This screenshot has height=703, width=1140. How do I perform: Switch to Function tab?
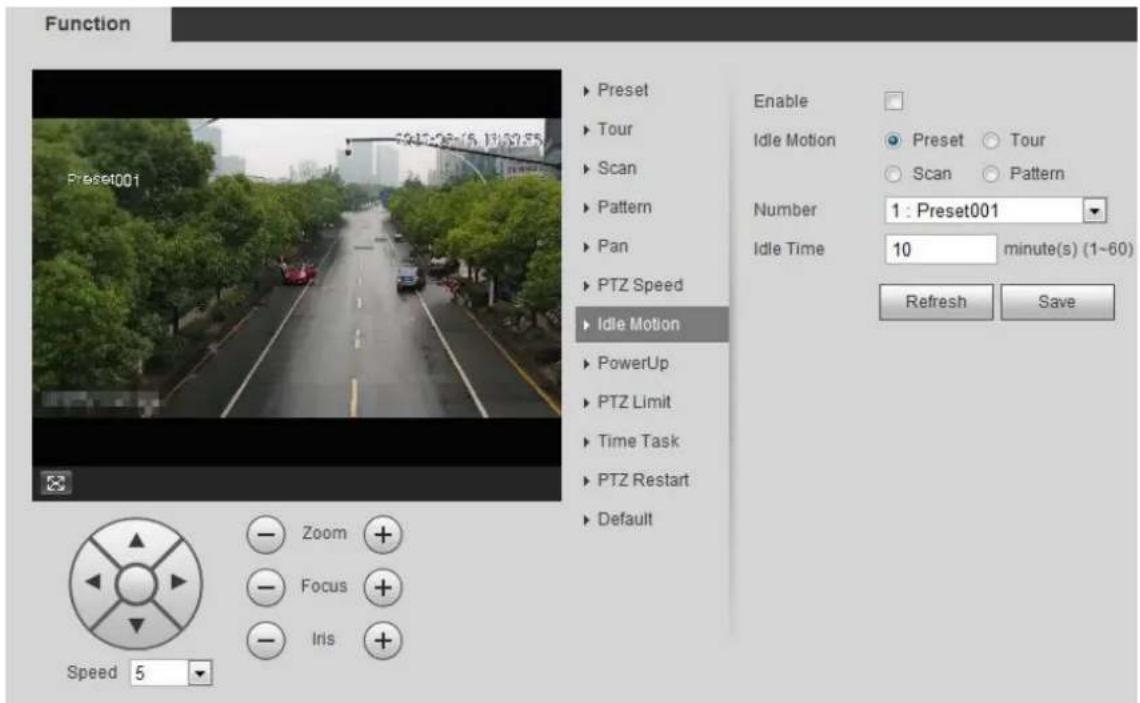pos(88,24)
